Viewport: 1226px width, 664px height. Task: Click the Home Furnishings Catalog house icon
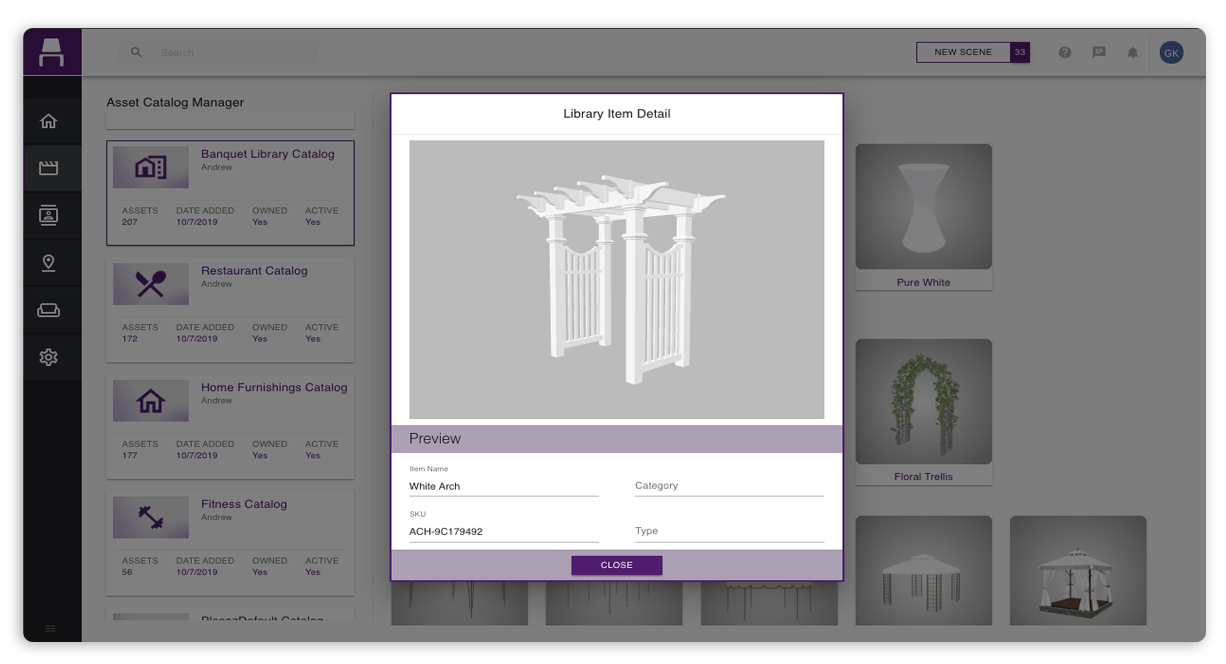coord(150,401)
